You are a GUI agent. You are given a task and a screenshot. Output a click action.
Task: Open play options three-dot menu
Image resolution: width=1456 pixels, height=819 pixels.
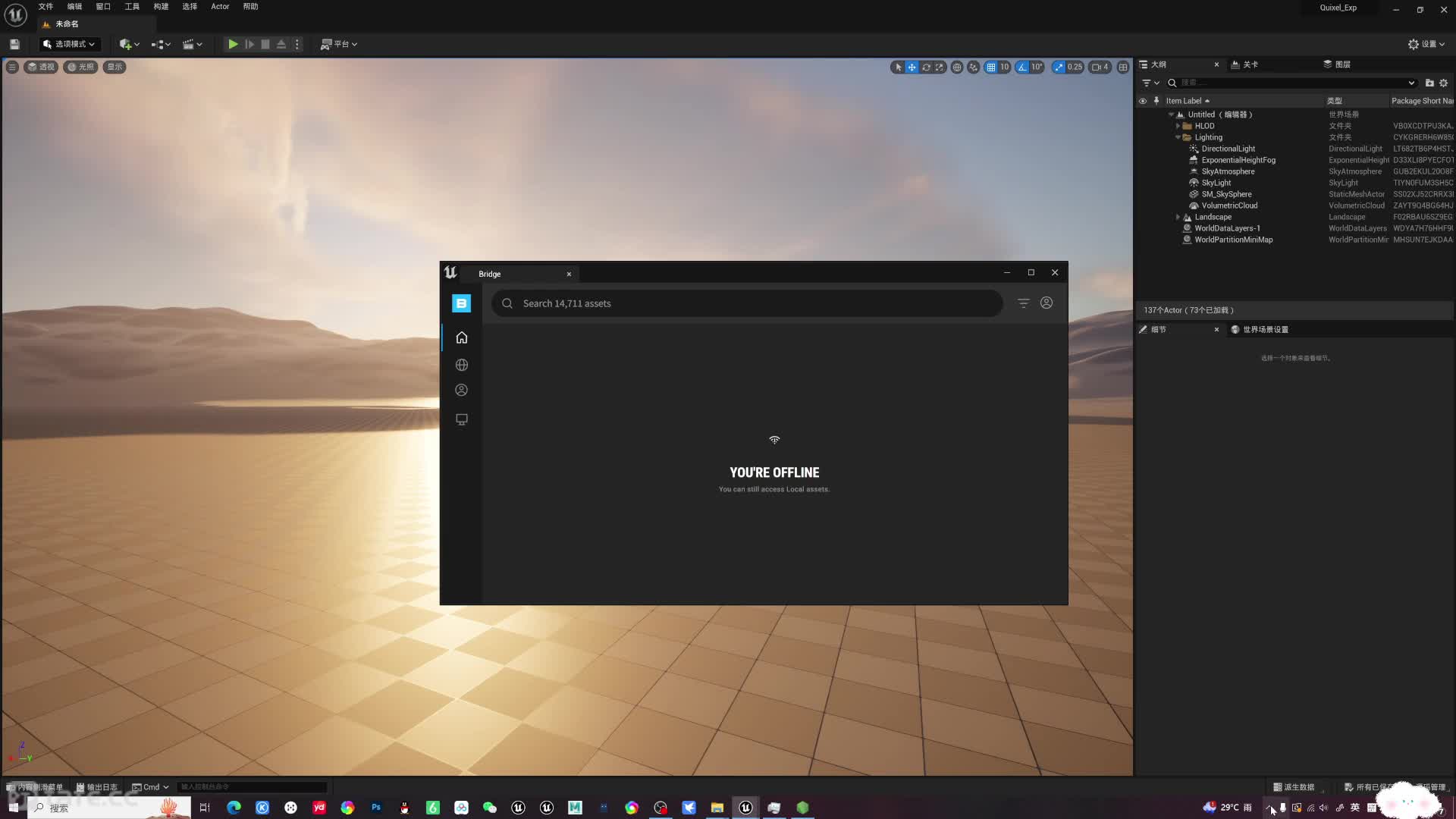[297, 44]
